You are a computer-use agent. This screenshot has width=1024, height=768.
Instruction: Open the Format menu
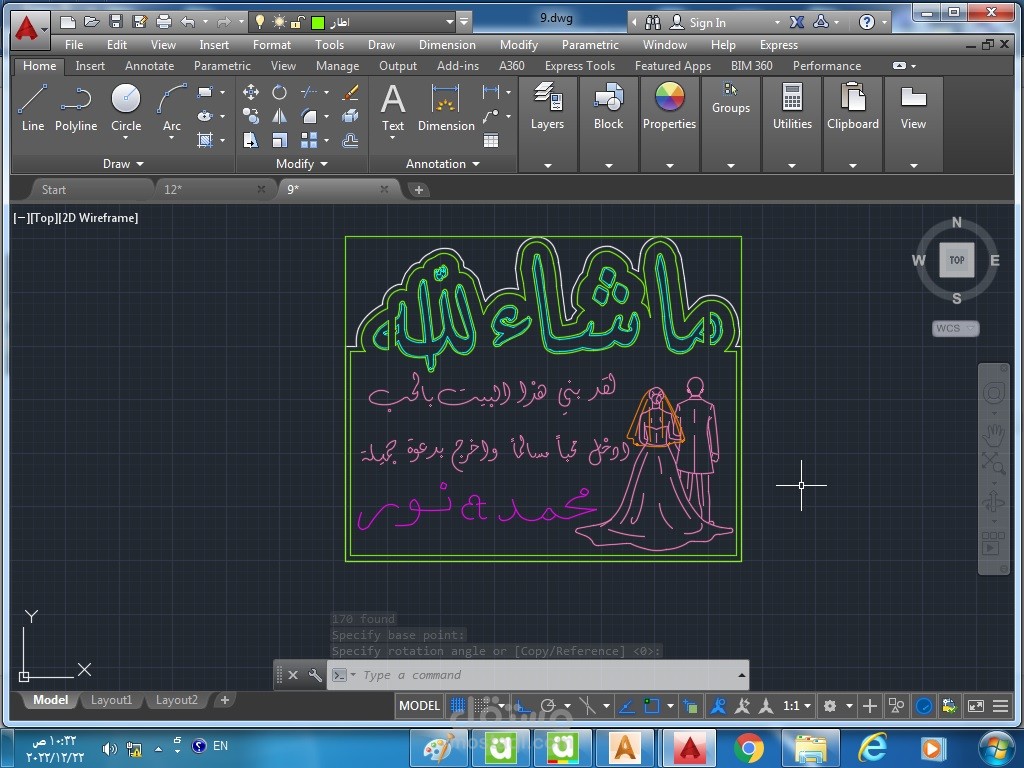[272, 45]
